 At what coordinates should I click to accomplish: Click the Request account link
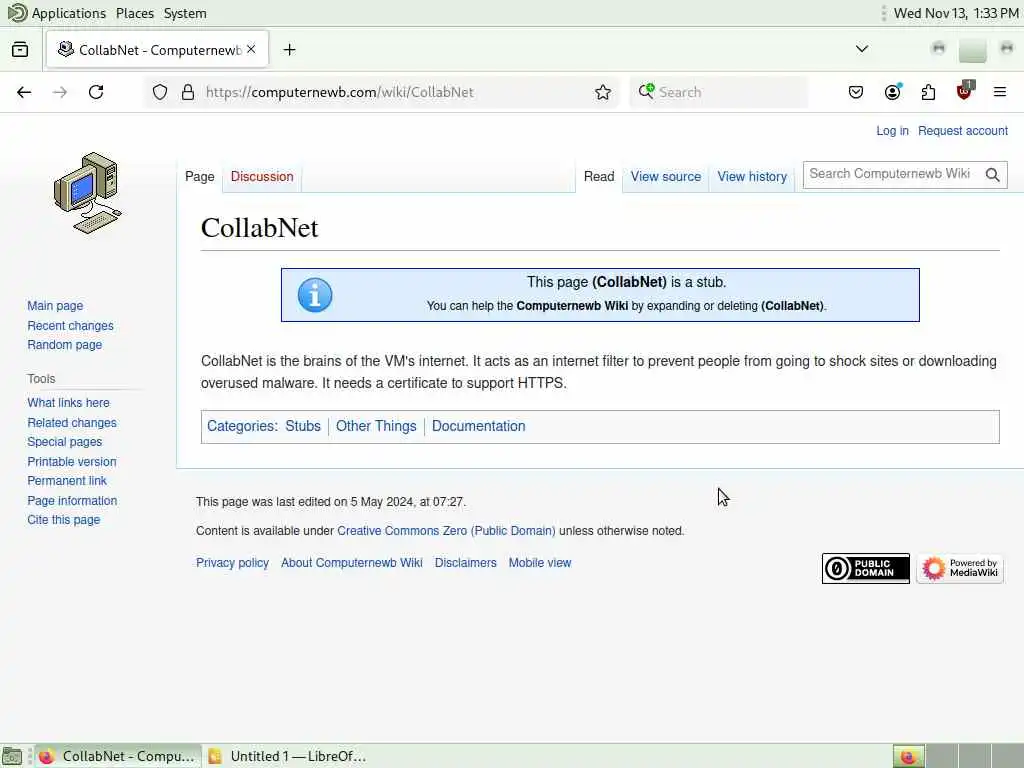[x=963, y=131]
